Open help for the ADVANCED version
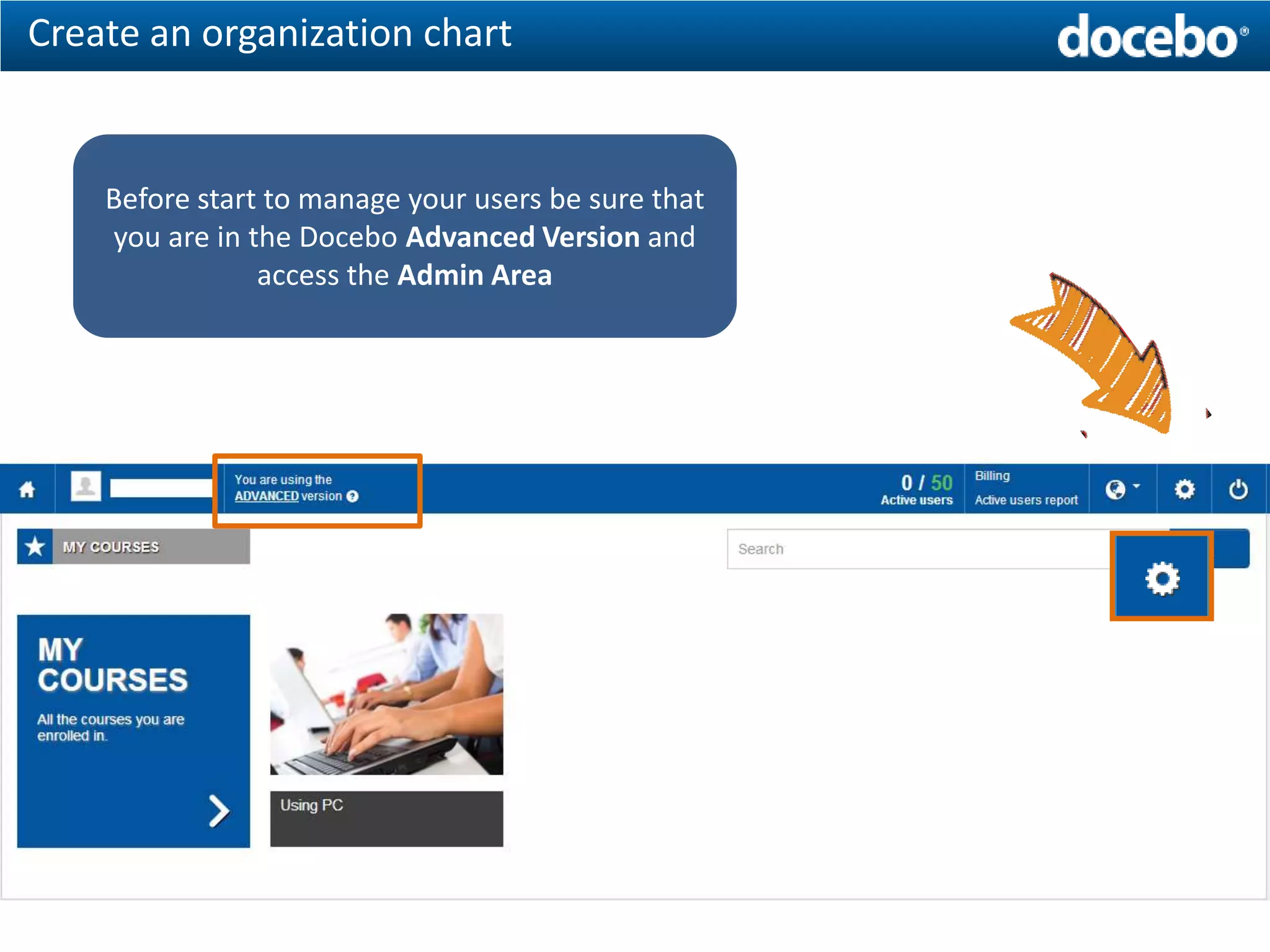The width and height of the screenshot is (1270, 952). pos(352,496)
